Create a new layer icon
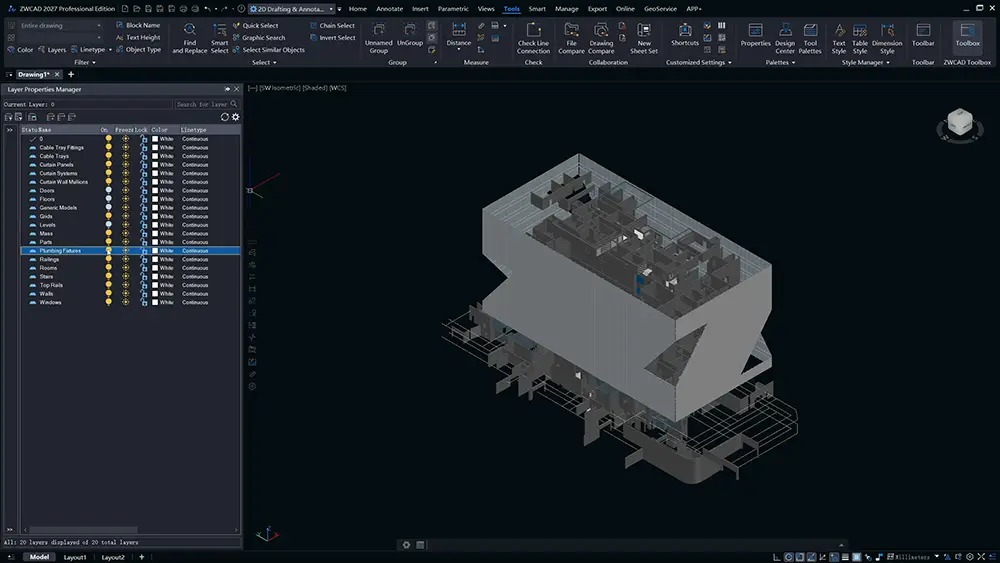The width and height of the screenshot is (1000, 563). (x=50, y=117)
